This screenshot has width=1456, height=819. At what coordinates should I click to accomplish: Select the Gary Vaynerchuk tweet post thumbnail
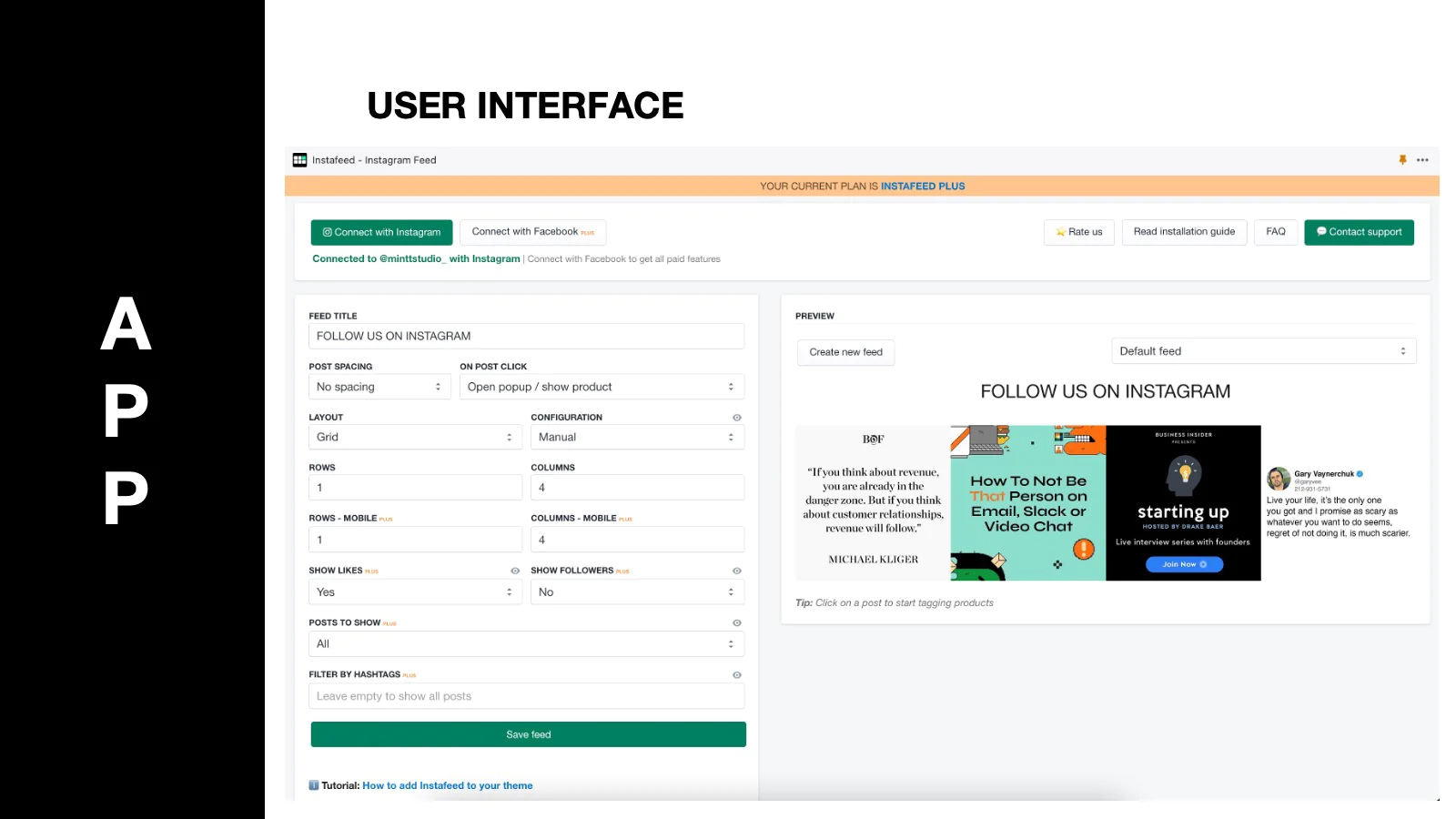click(1339, 503)
